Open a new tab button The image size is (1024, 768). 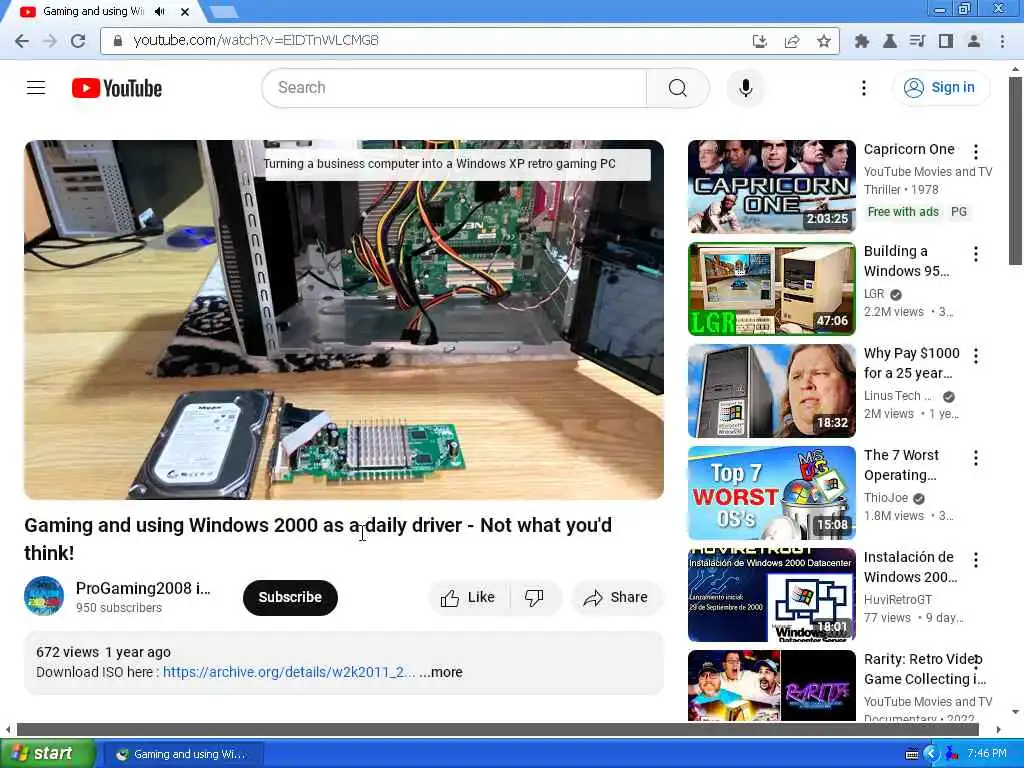[x=224, y=12]
